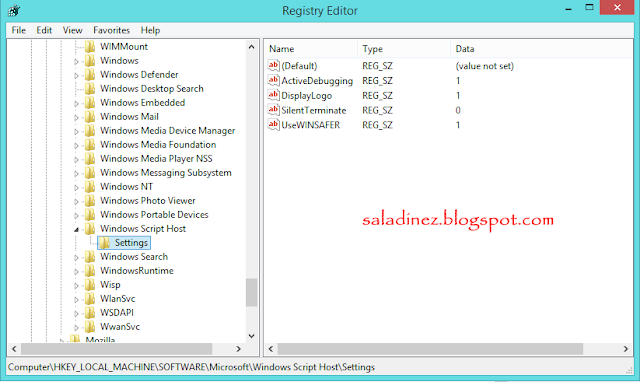This screenshot has width=640, height=382.
Task: Click values pane horizontal scroll right arrow
Action: (x=626, y=349)
